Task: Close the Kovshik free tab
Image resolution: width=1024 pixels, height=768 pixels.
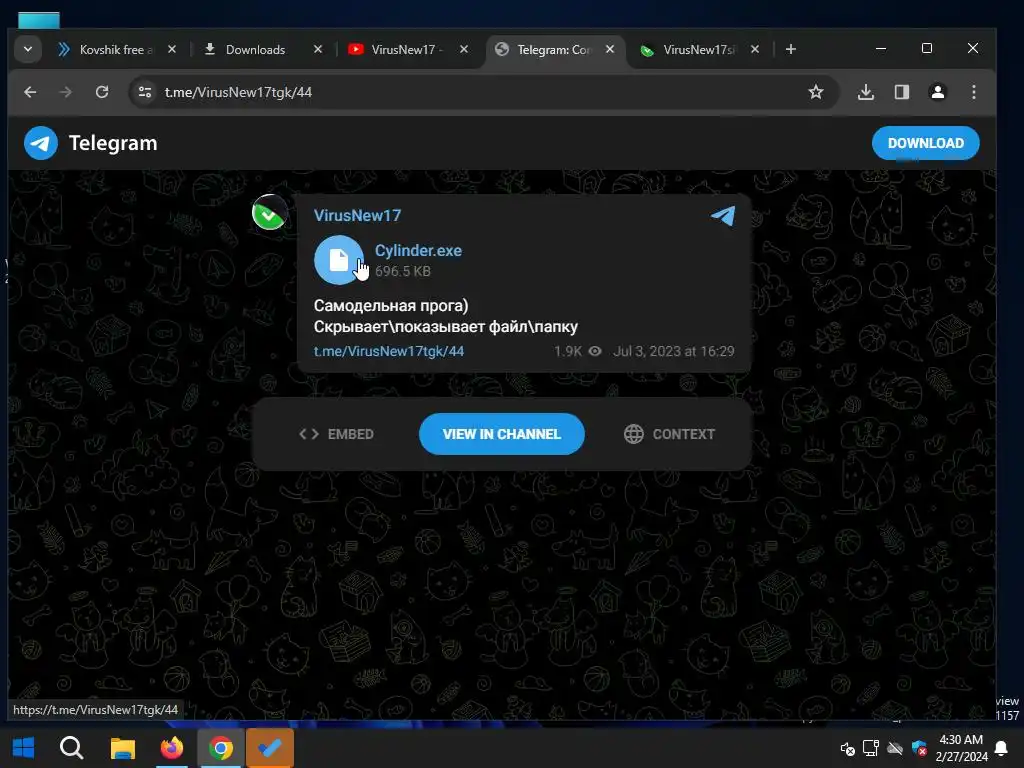Action: 172,50
